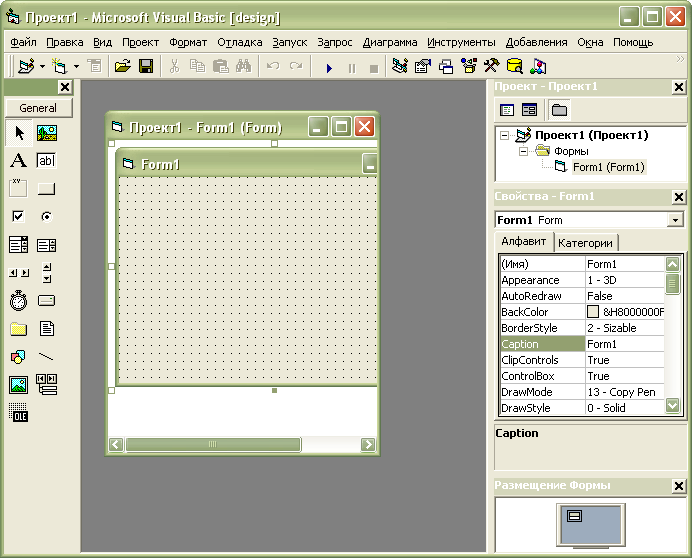The width and height of the screenshot is (692, 558).
Task: Switch to the Категории tab
Action: 585,243
